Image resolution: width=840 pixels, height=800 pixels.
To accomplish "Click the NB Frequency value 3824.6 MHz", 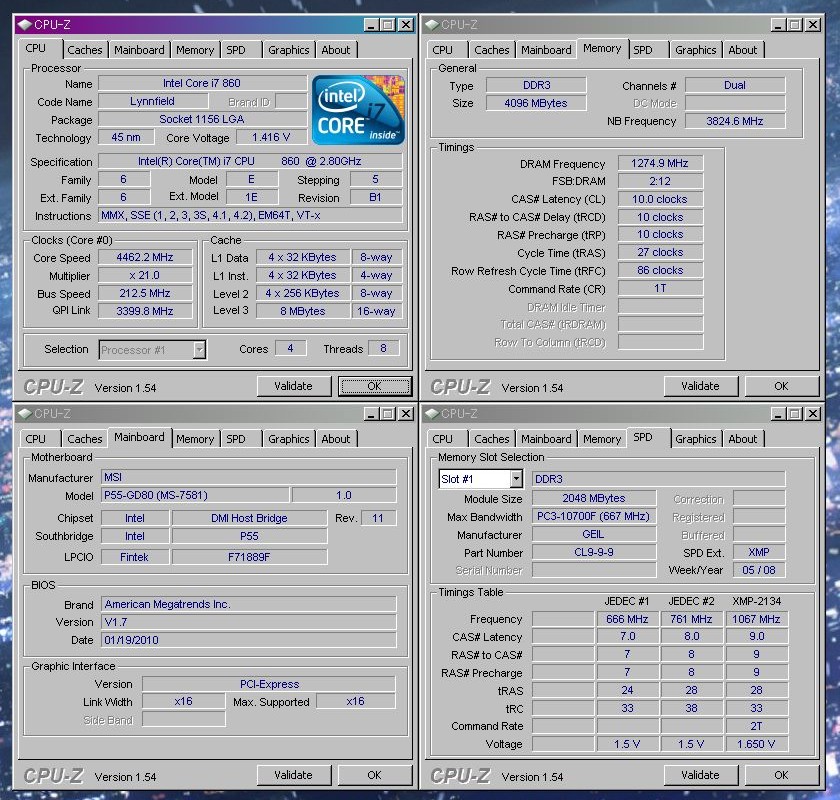I will (x=735, y=121).
